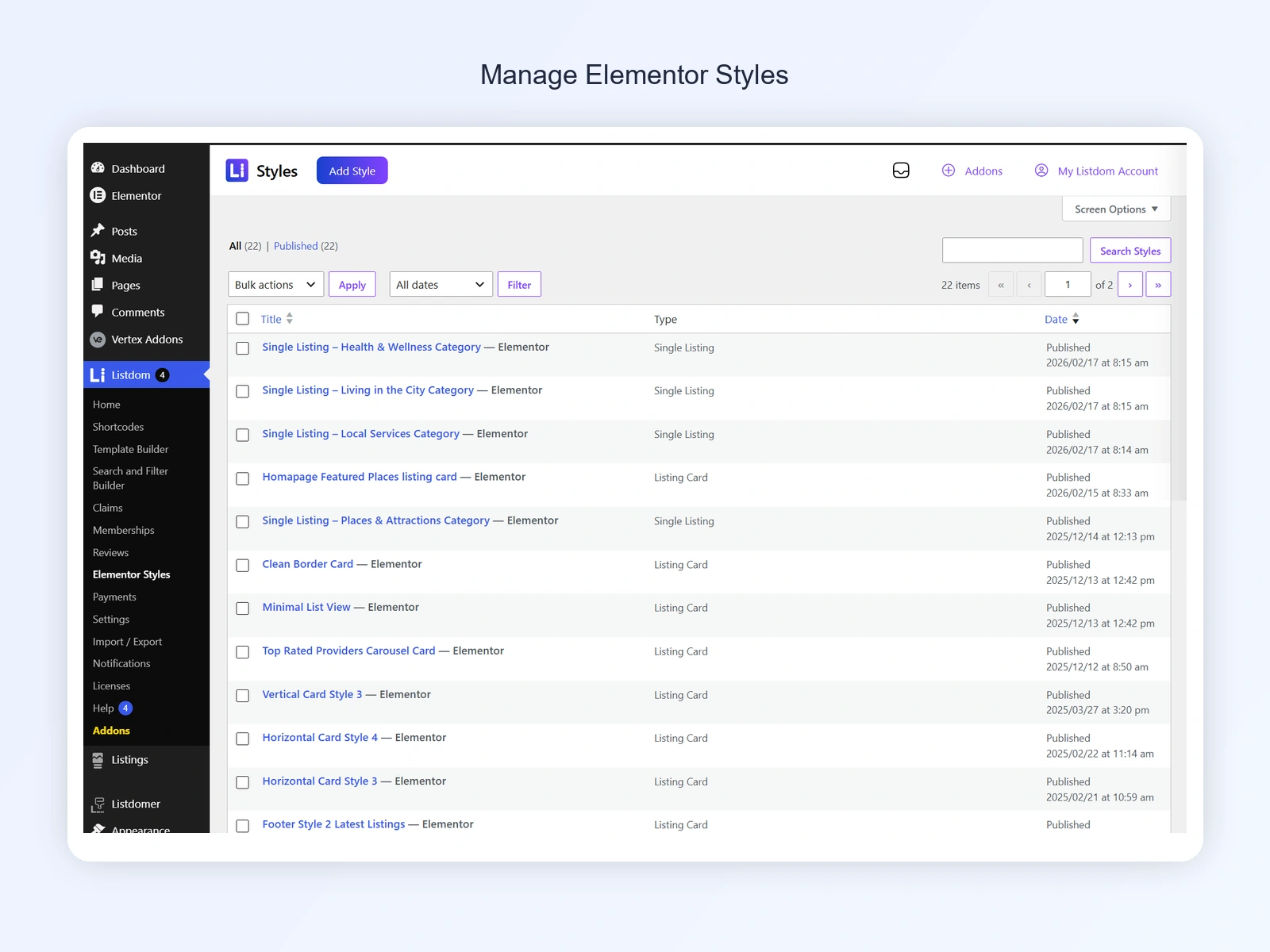Open the inbox tray icon in header
The width and height of the screenshot is (1270, 952).
(x=901, y=171)
